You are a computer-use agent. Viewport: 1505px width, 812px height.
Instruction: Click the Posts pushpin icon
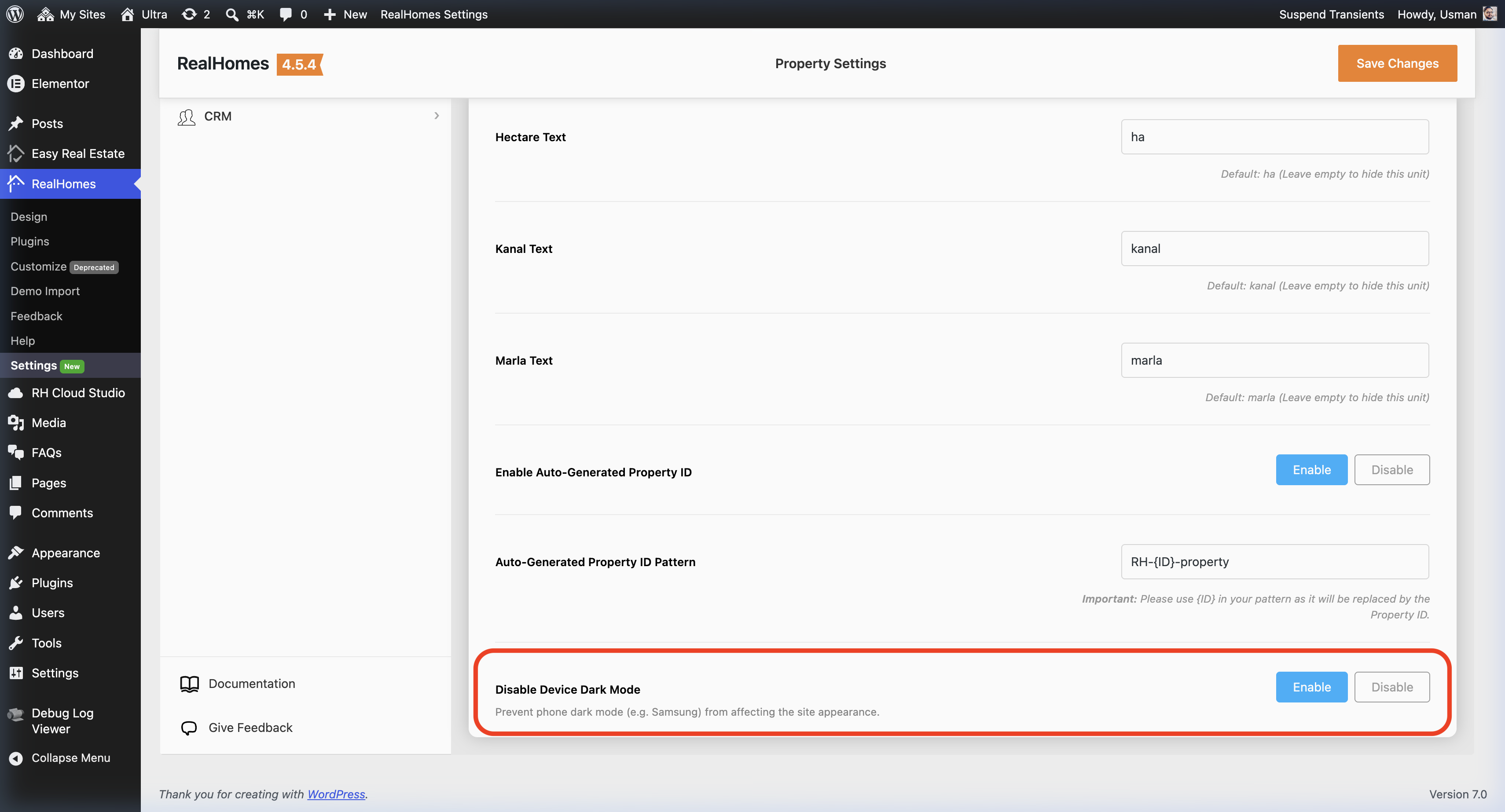pos(16,123)
